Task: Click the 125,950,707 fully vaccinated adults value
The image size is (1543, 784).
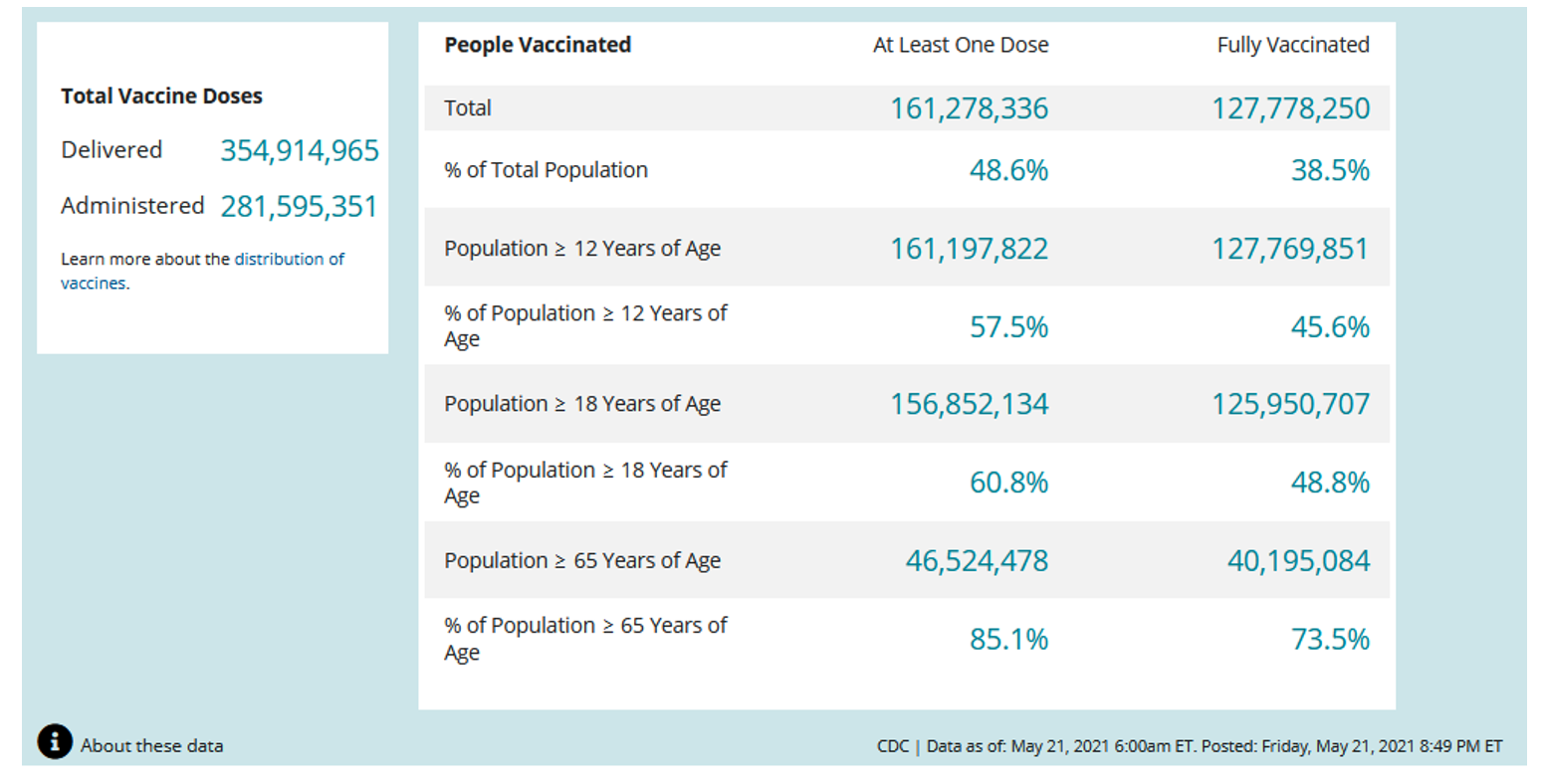Action: click(x=1290, y=404)
